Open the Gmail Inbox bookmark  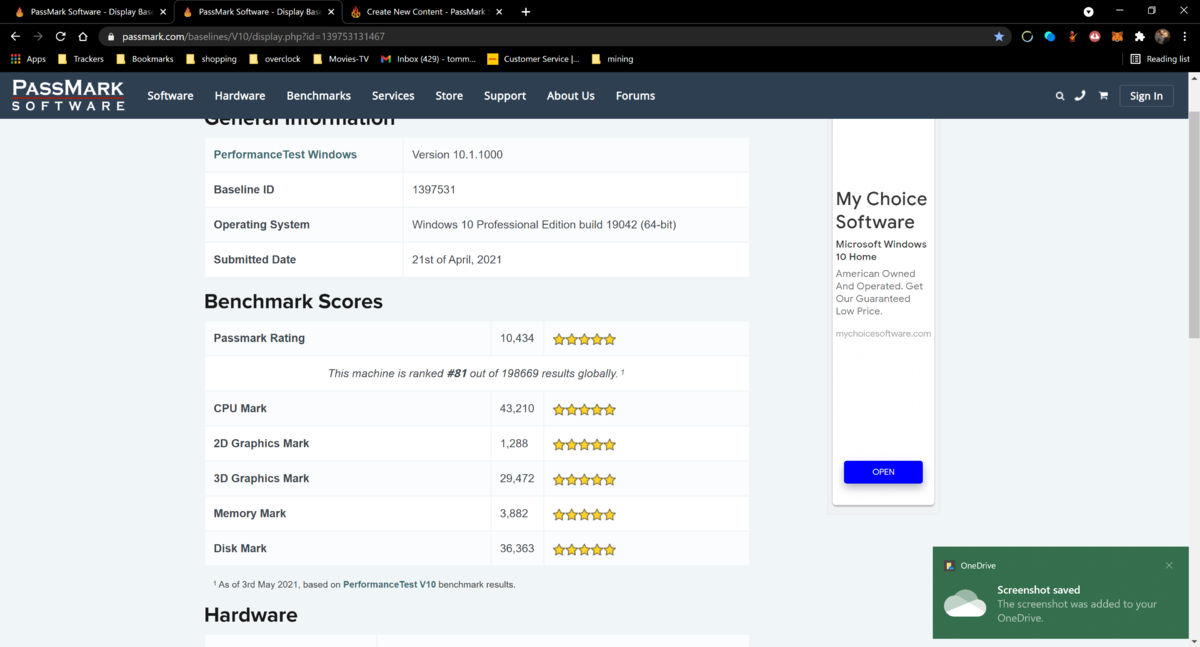click(428, 59)
